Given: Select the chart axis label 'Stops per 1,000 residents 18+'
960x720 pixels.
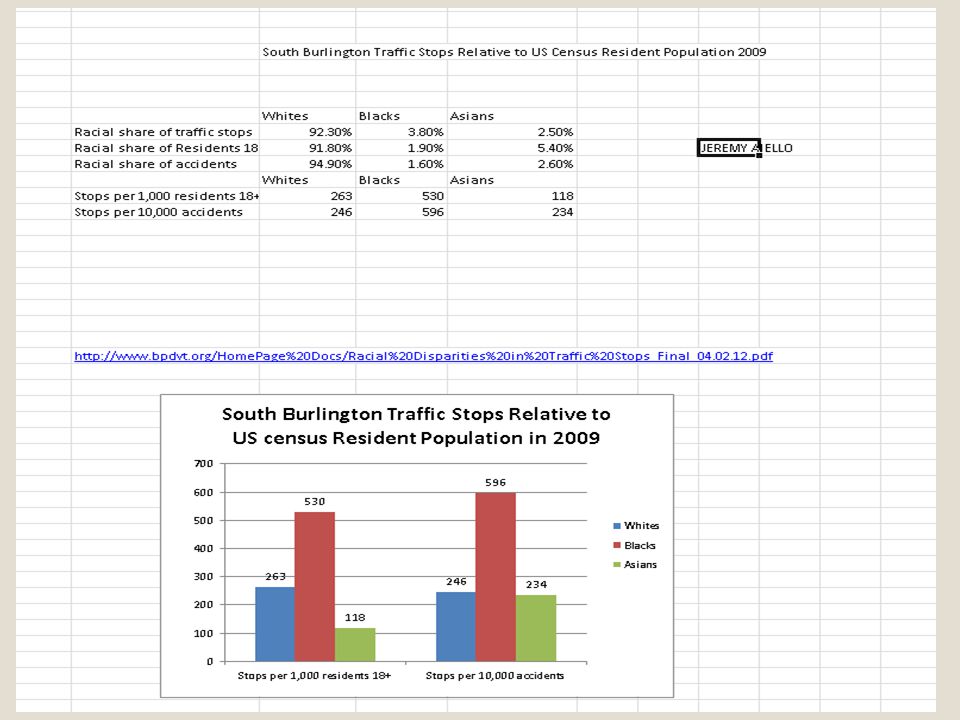Looking at the screenshot, I should pyautogui.click(x=314, y=675).
